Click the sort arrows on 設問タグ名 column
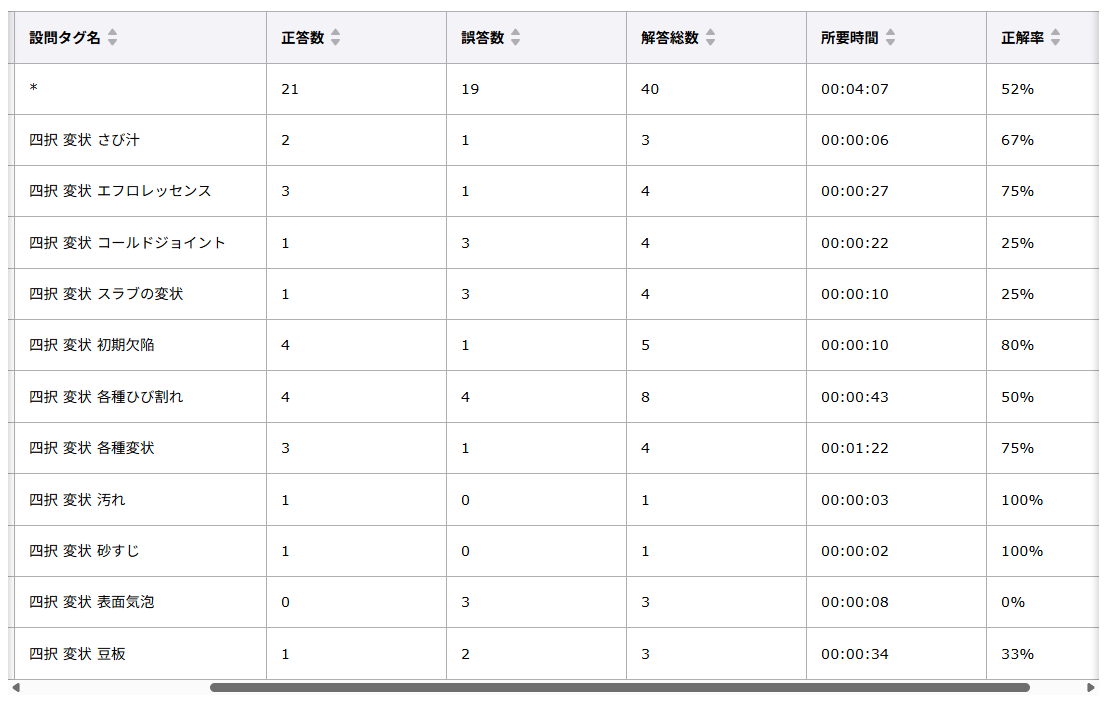 point(113,37)
